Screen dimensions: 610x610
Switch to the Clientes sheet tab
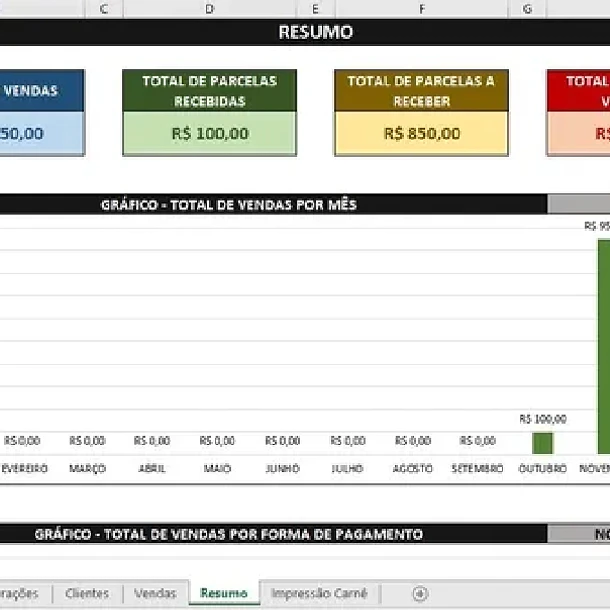[x=87, y=594]
